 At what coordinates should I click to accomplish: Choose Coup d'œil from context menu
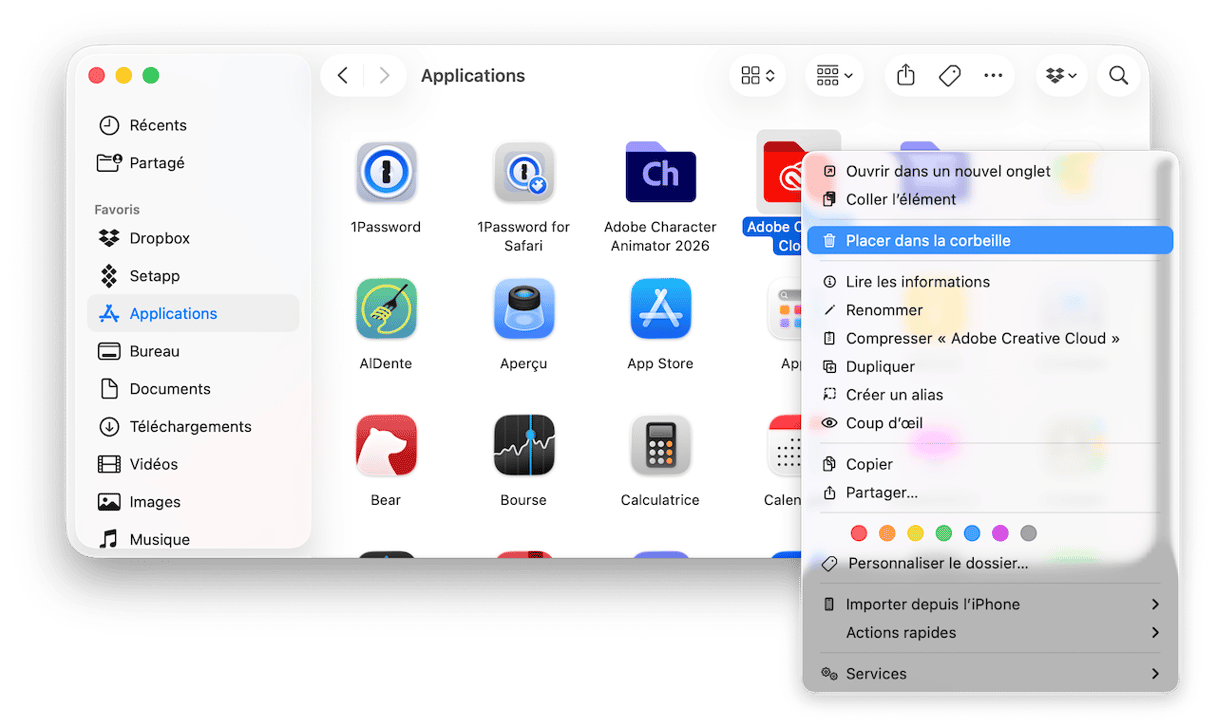click(x=990, y=423)
